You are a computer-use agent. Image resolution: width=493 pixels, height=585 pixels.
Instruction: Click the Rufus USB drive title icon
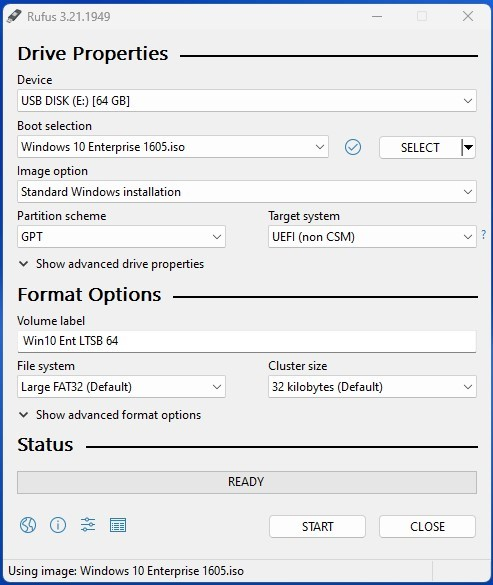pyautogui.click(x=14, y=16)
